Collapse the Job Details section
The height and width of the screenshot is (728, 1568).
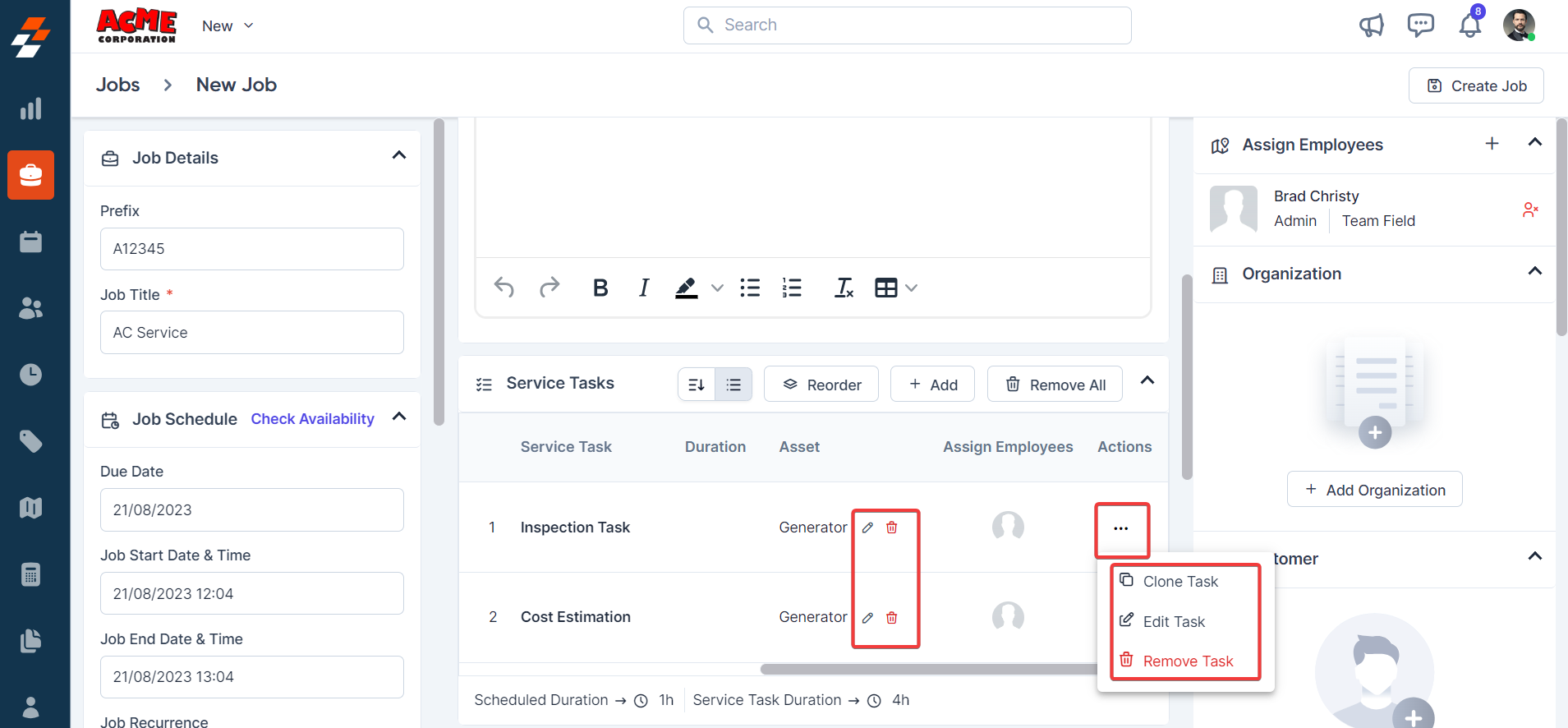[399, 155]
